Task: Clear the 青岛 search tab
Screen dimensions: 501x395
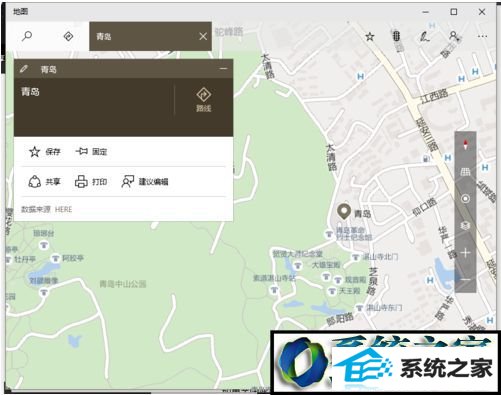Action: [x=203, y=36]
